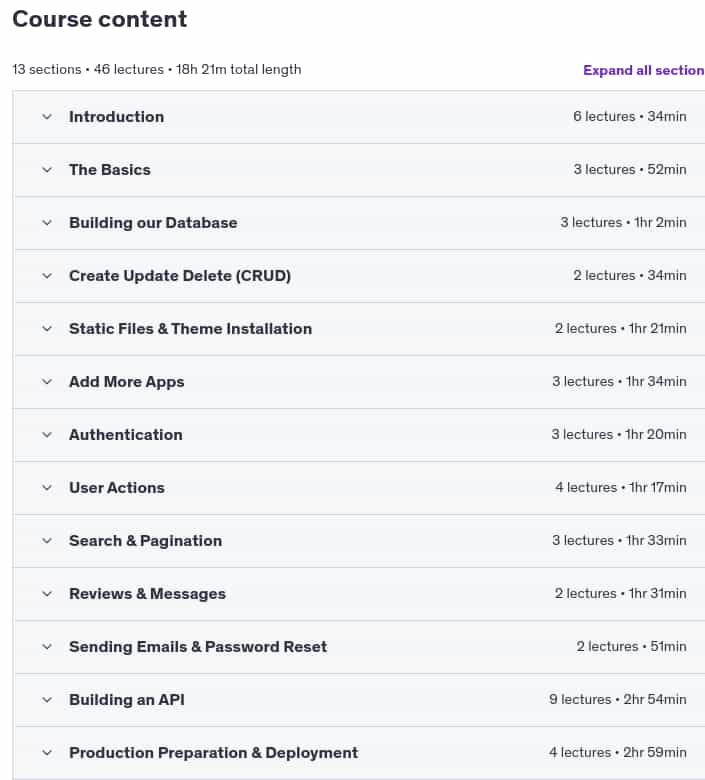This screenshot has height=780, width=705.
Task: Select Production Preparation & Deployment section title
Action: pos(213,753)
